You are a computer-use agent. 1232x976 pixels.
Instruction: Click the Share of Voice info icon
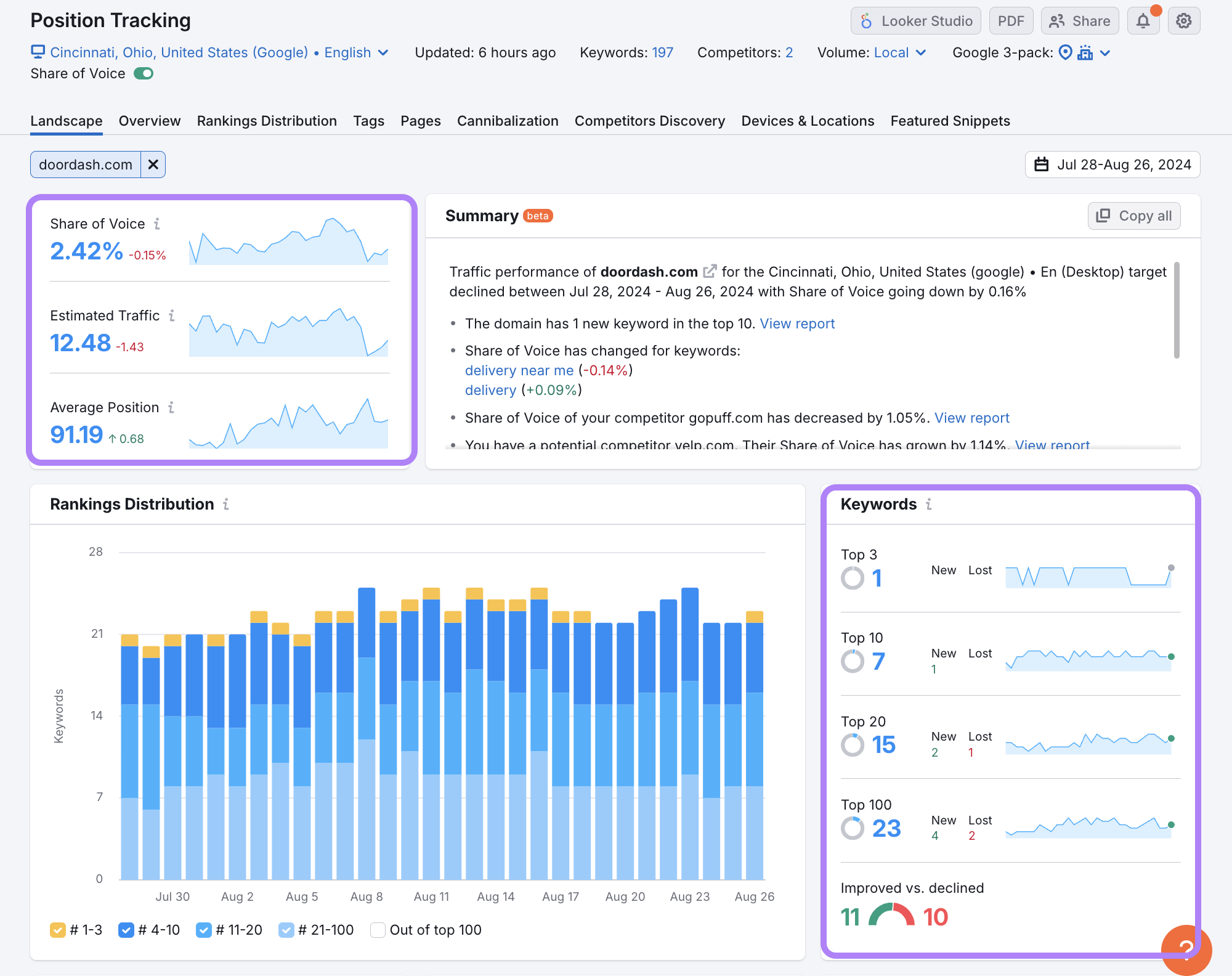pyautogui.click(x=157, y=224)
